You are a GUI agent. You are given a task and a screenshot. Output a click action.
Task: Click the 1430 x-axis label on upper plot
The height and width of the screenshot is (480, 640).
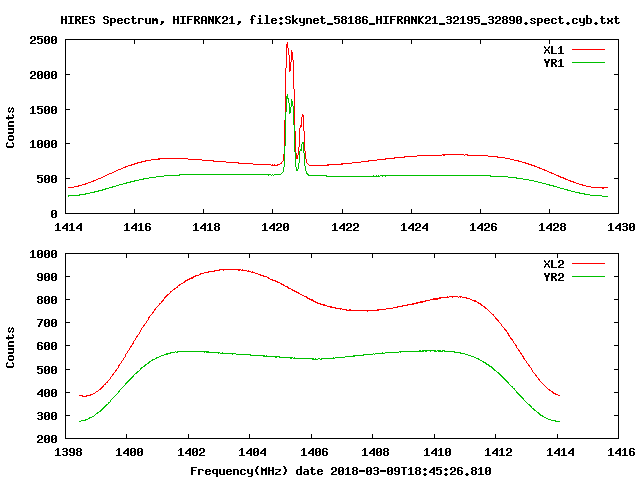click(621, 227)
